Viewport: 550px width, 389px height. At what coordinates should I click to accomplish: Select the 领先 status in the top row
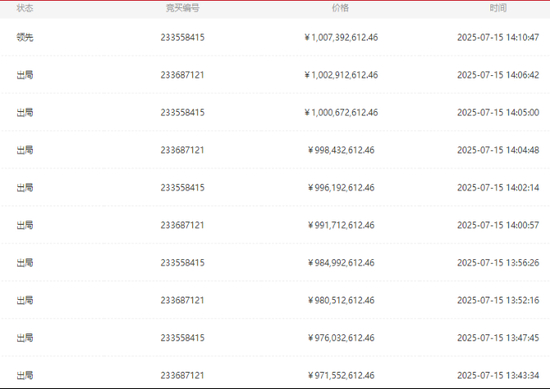25,37
